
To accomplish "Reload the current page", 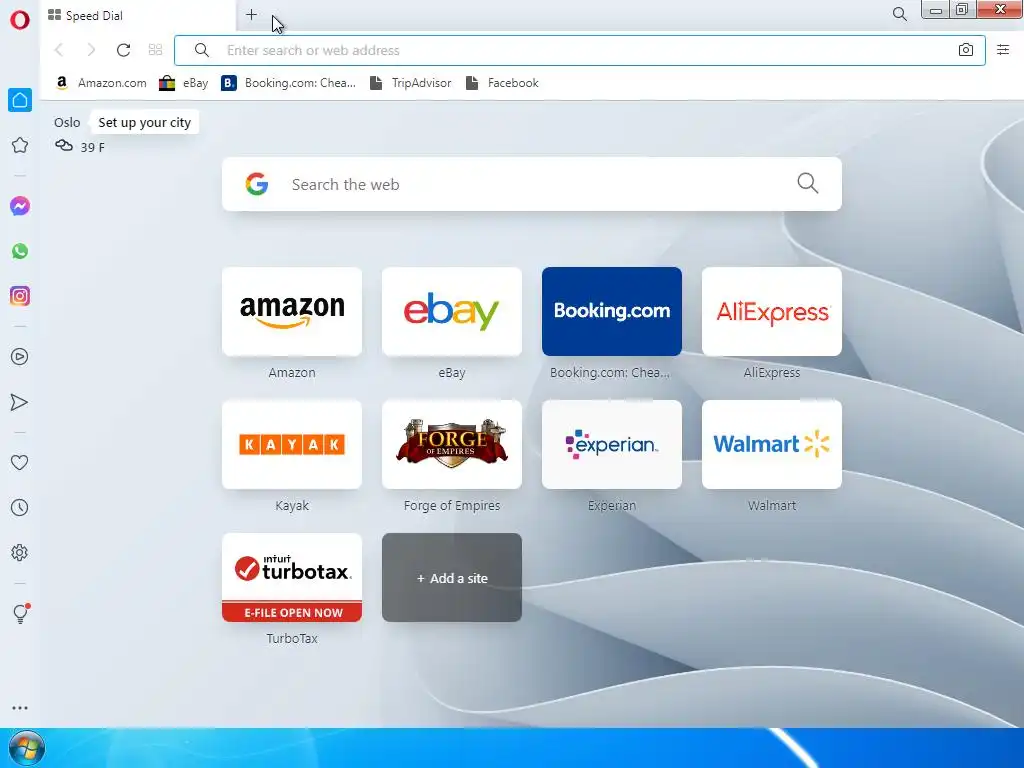I will (x=123, y=50).
